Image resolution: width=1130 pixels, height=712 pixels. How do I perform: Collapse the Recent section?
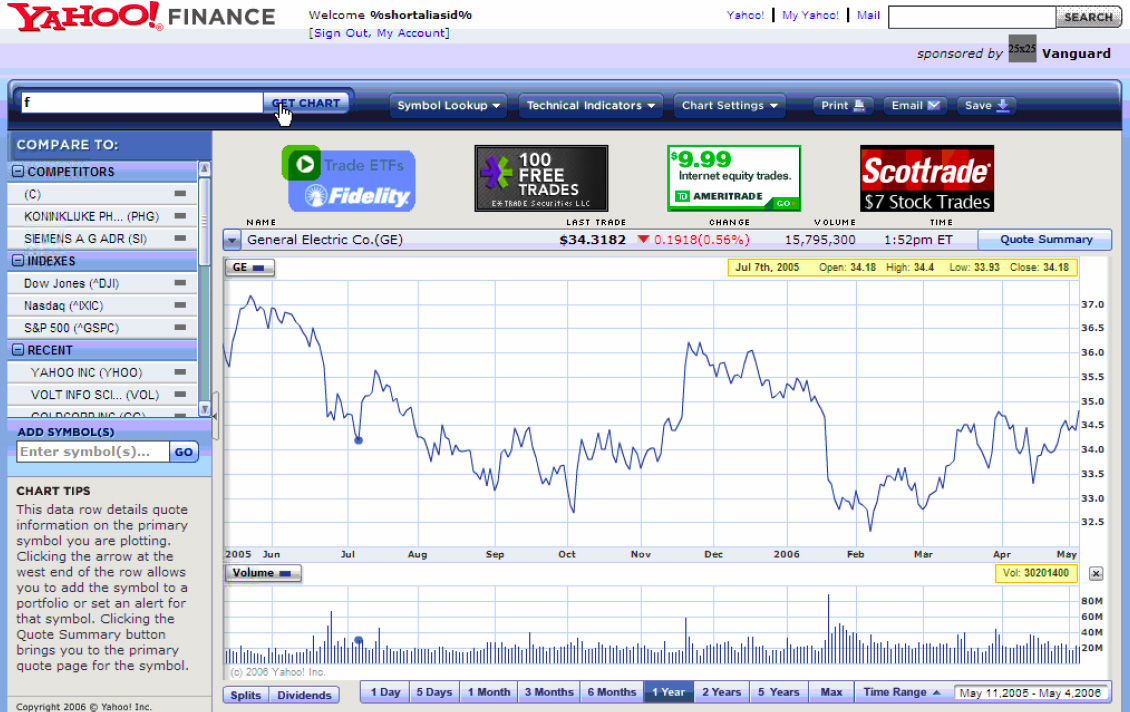tap(18, 350)
